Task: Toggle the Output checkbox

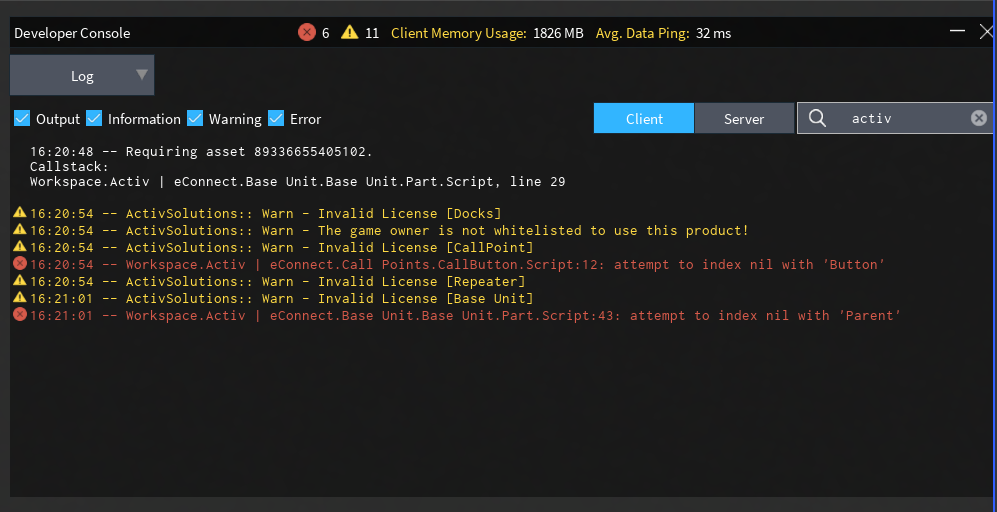Action: [22, 119]
